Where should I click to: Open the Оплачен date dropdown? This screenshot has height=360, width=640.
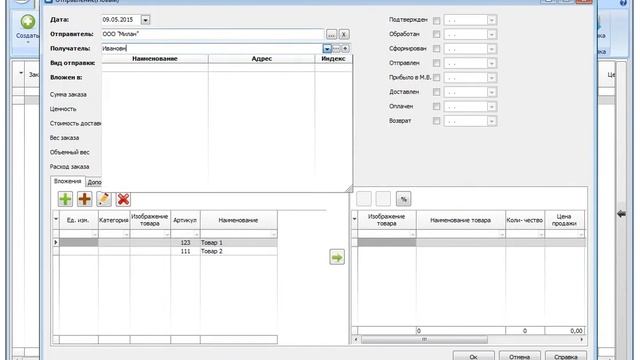(491, 107)
